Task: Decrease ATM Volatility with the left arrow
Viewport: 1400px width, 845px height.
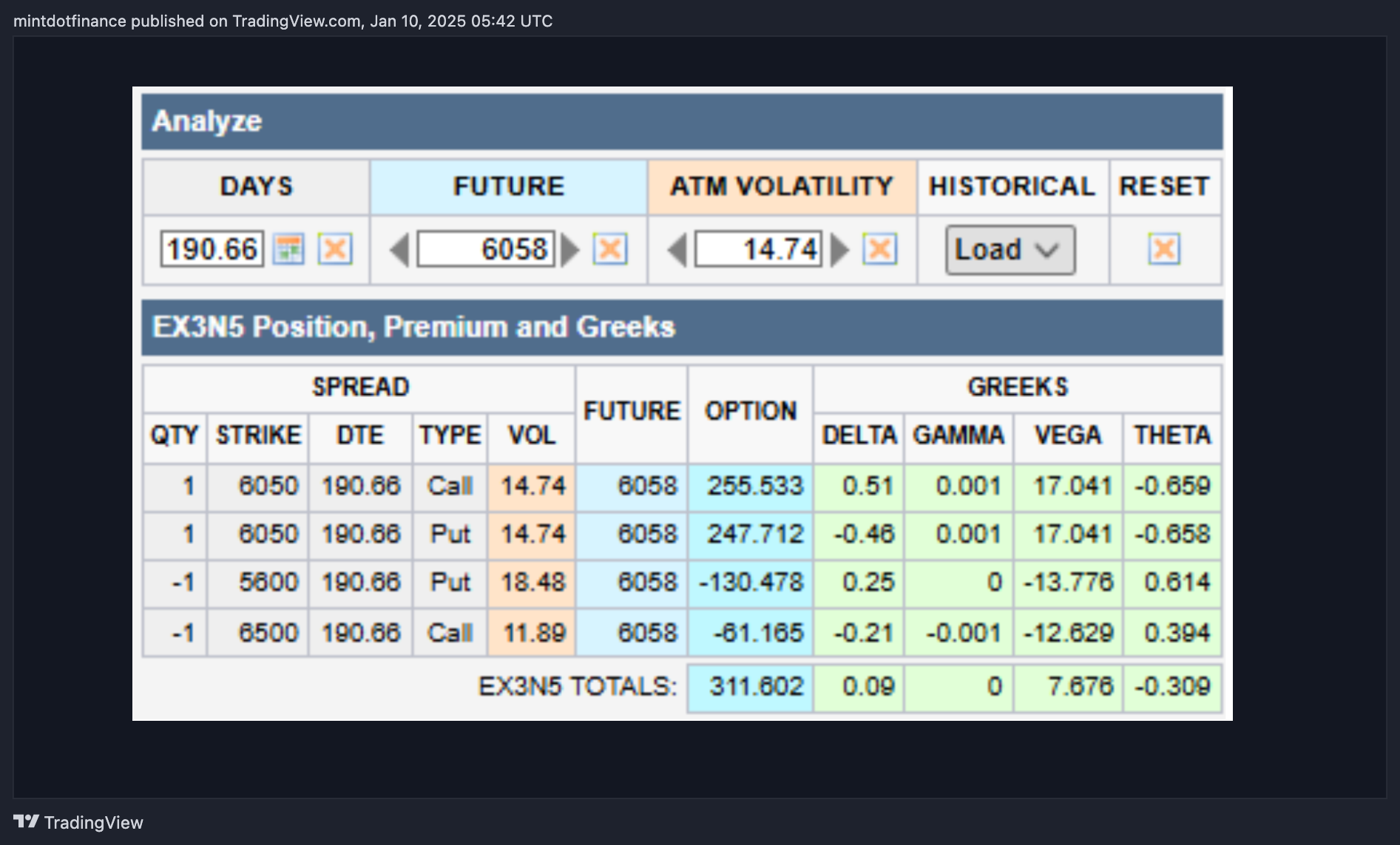Action: pos(677,250)
